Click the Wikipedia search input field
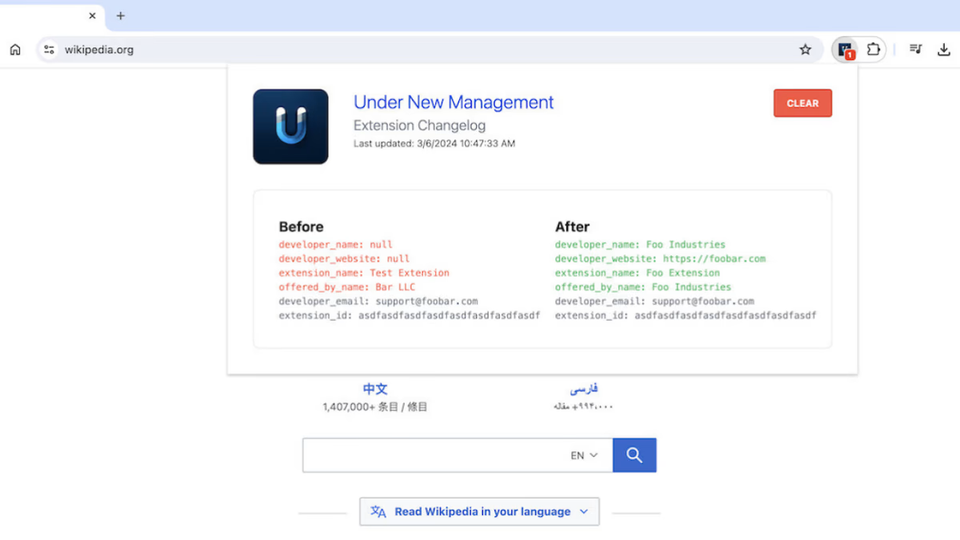The width and height of the screenshot is (960, 540). [x=435, y=455]
